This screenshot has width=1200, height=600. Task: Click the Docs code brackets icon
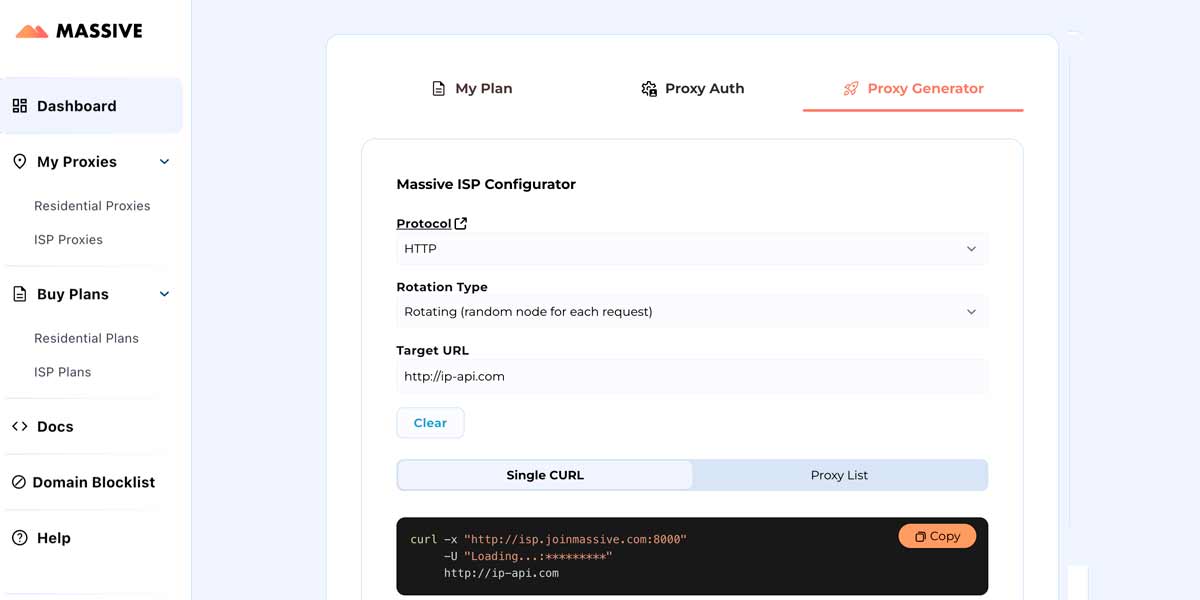pyautogui.click(x=20, y=426)
